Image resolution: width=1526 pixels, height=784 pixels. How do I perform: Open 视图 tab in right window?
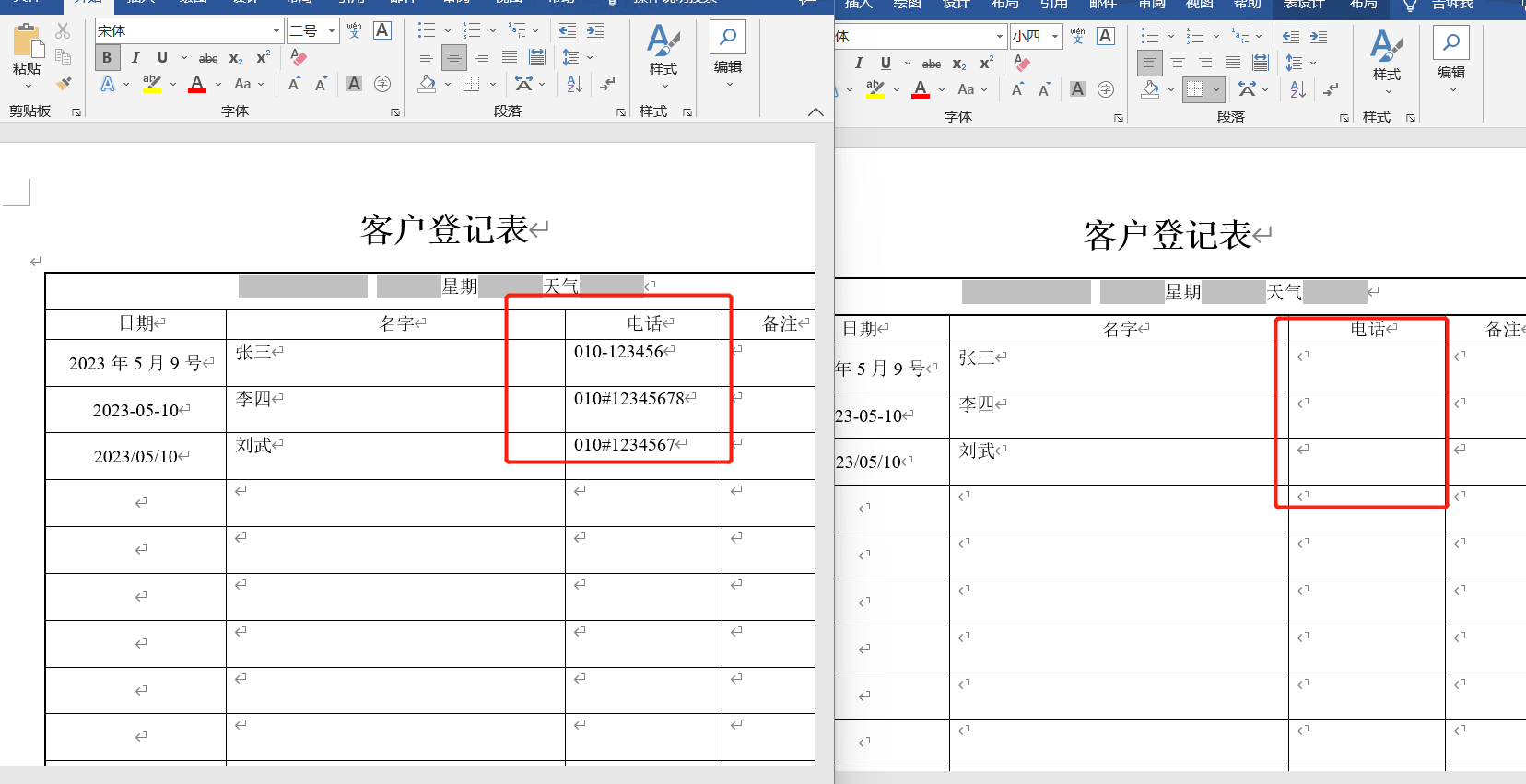pyautogui.click(x=1200, y=5)
